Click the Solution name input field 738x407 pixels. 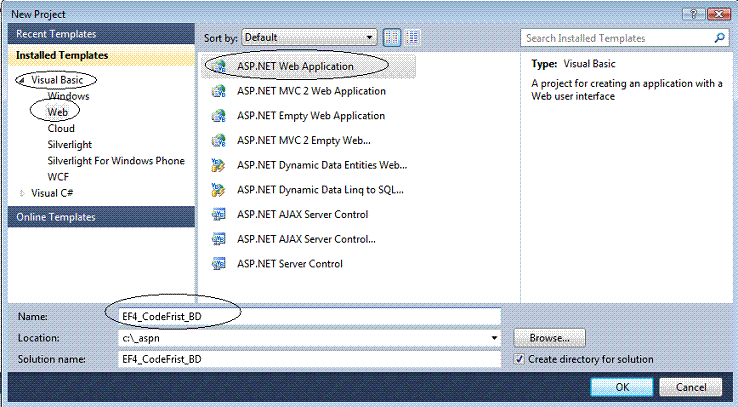click(309, 359)
